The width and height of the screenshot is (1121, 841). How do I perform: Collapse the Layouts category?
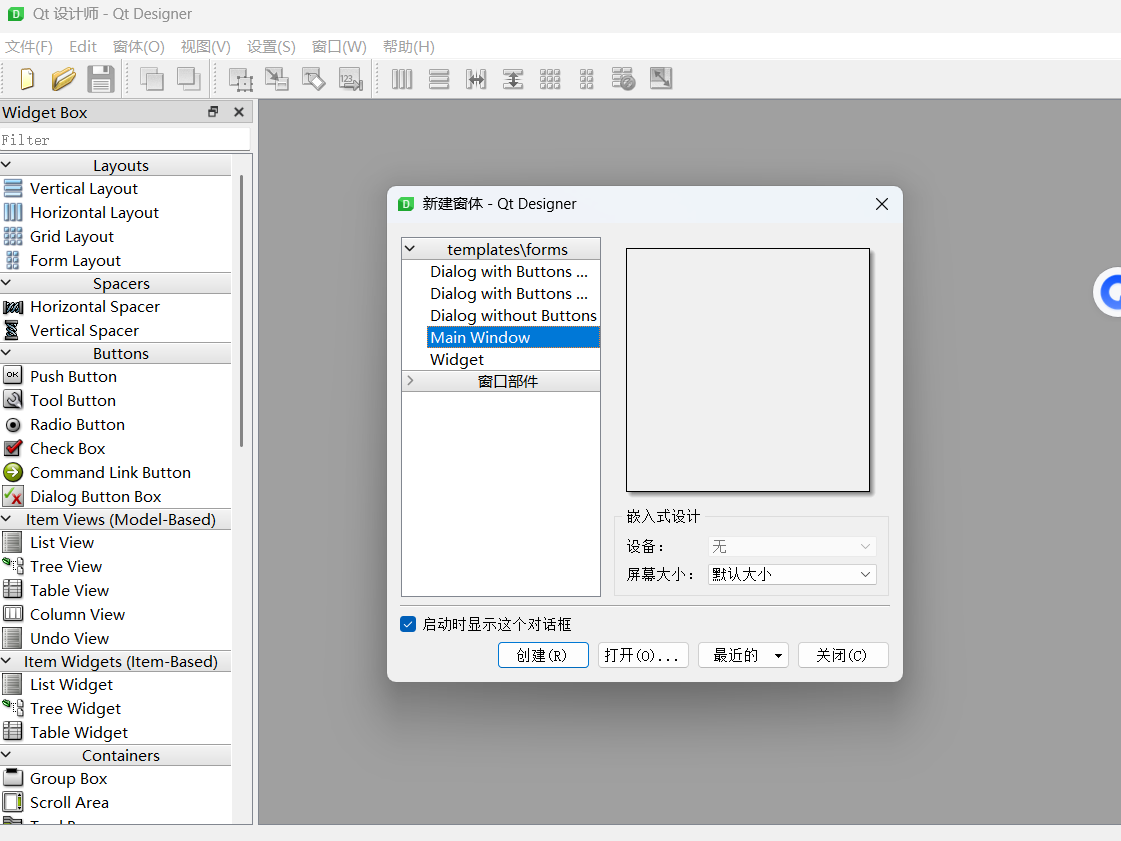tap(6, 165)
